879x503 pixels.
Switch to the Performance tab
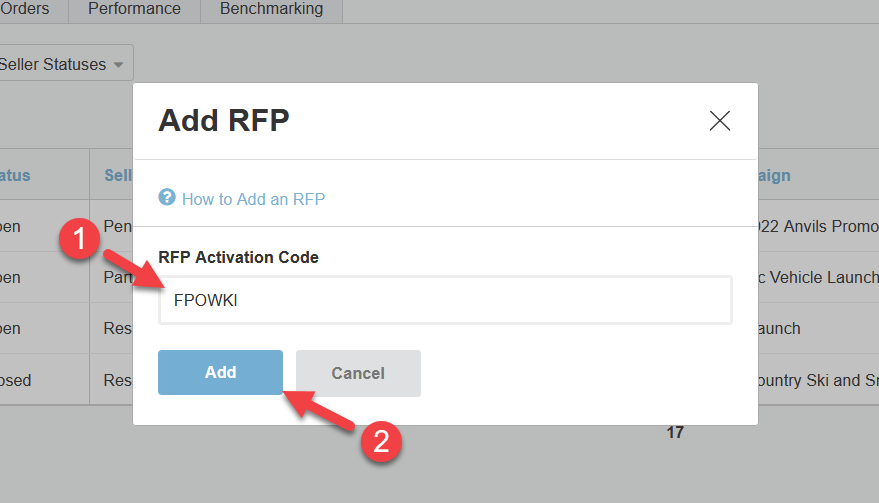[134, 9]
